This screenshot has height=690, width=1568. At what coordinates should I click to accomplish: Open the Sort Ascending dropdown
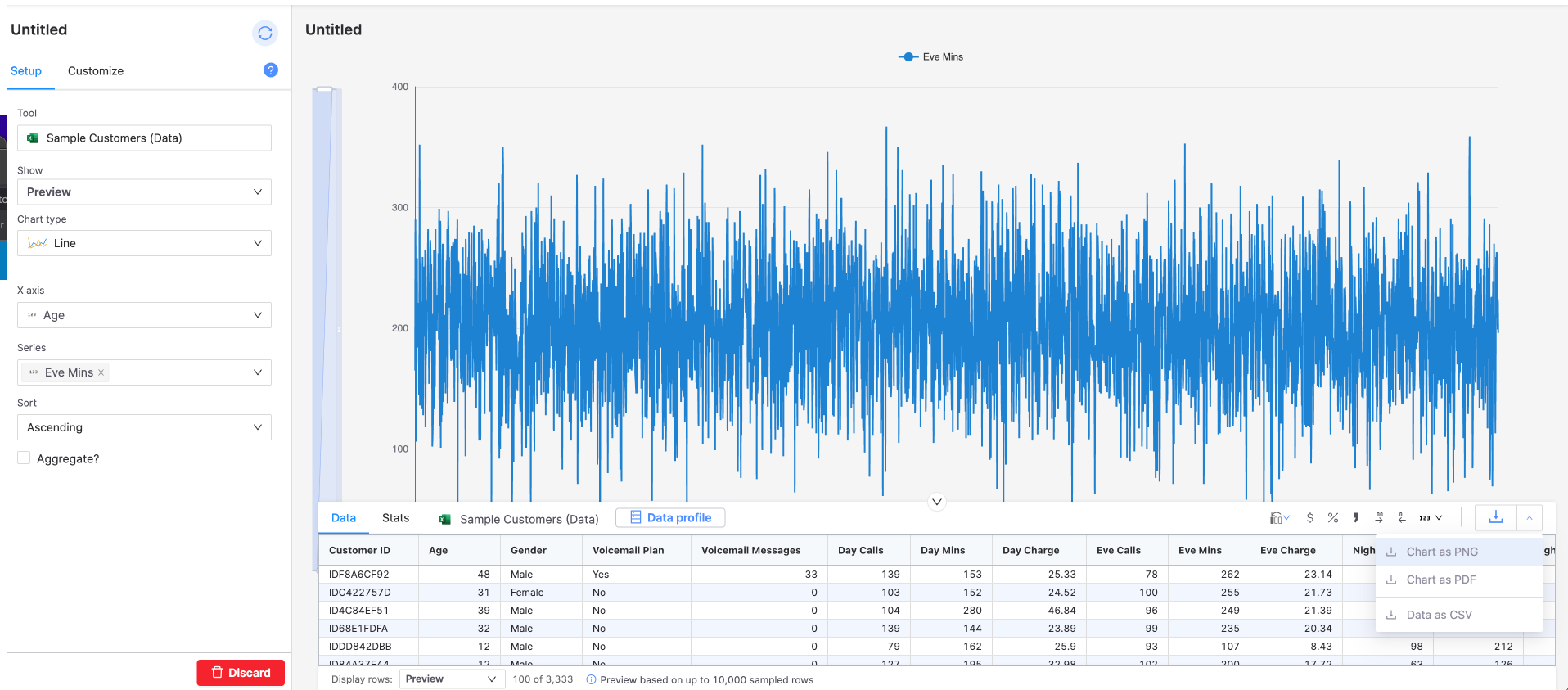(144, 427)
